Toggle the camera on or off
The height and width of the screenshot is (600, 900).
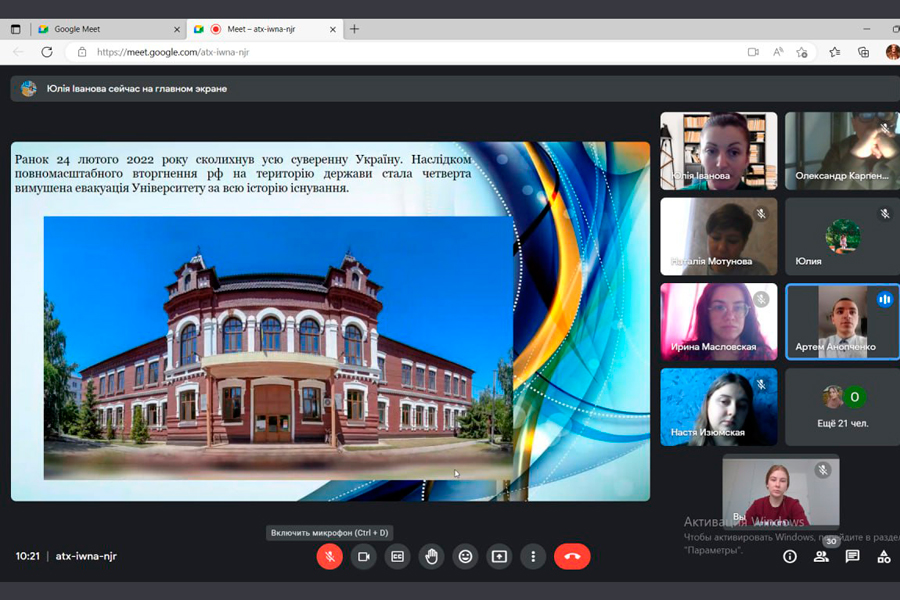(x=364, y=556)
